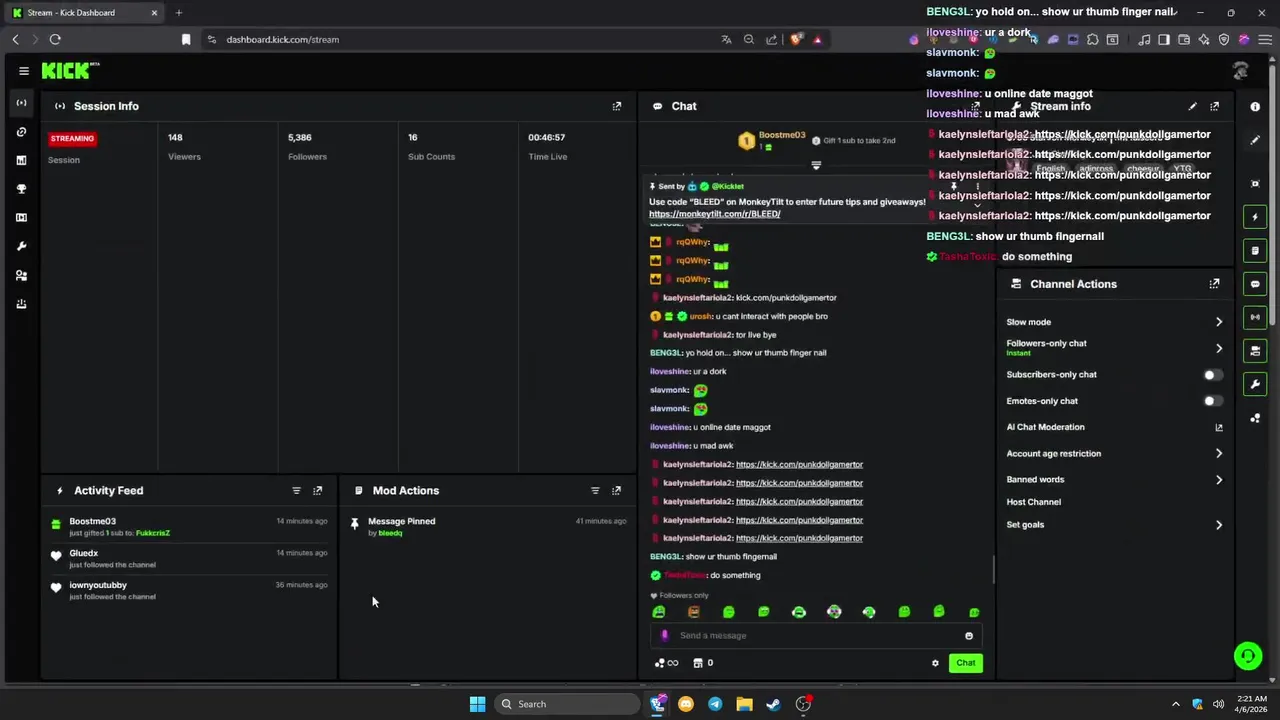Open the clips film sidebar icon
The image size is (1280, 720).
[21, 217]
